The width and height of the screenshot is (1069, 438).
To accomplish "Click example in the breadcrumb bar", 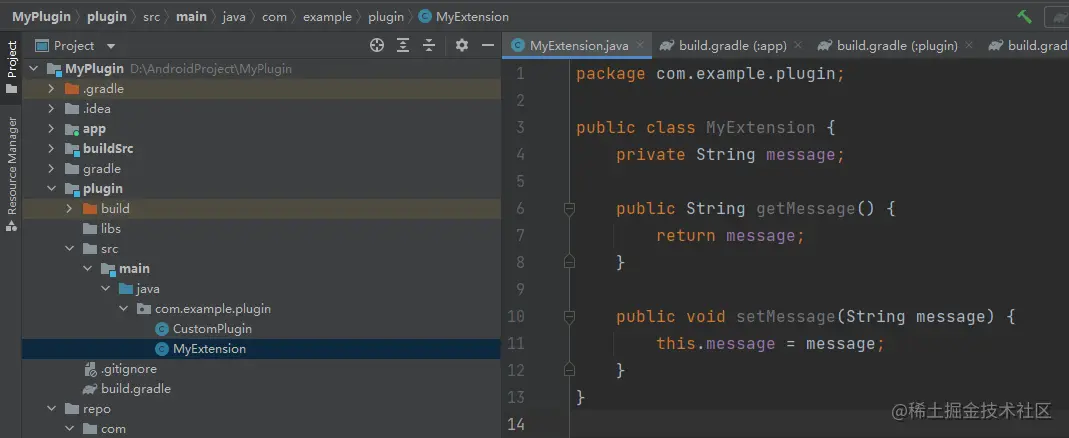I will click(327, 16).
